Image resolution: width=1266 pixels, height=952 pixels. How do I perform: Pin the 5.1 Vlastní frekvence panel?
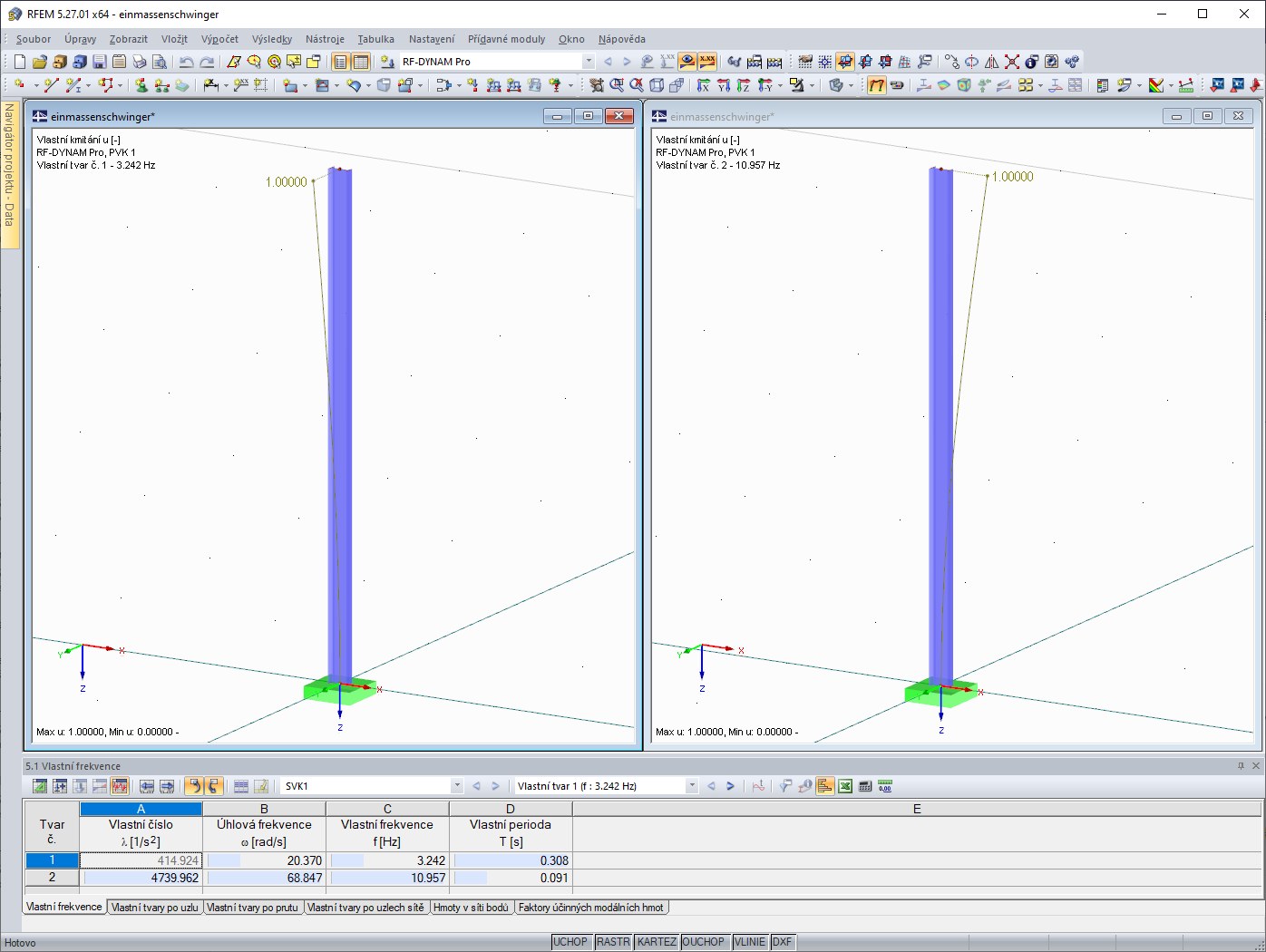pos(1242,766)
